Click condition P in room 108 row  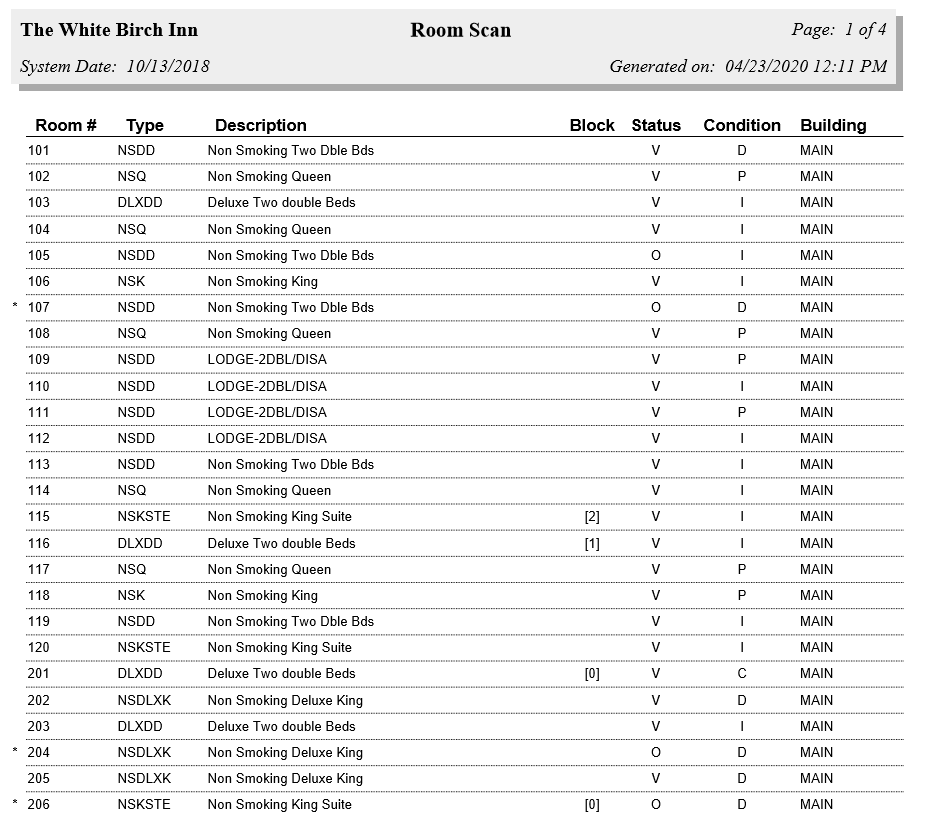pos(742,333)
